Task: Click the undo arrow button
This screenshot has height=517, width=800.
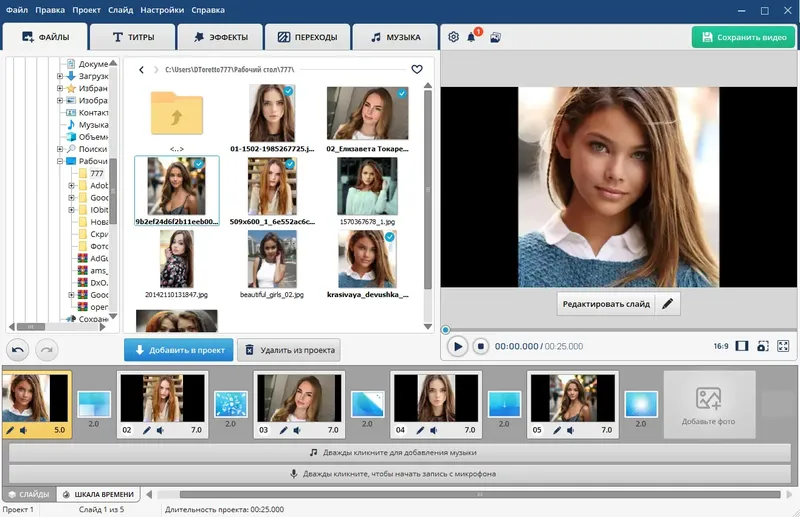Action: 18,349
